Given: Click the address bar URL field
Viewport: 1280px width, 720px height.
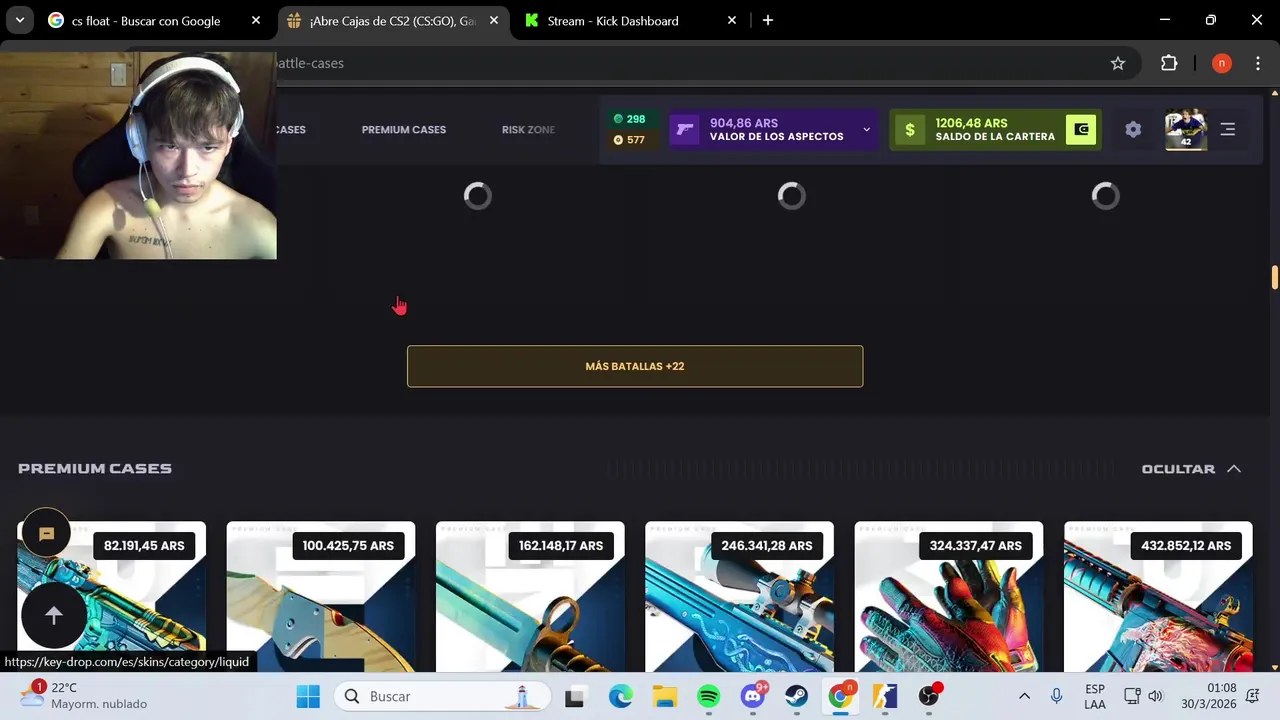Looking at the screenshot, I should 690,63.
